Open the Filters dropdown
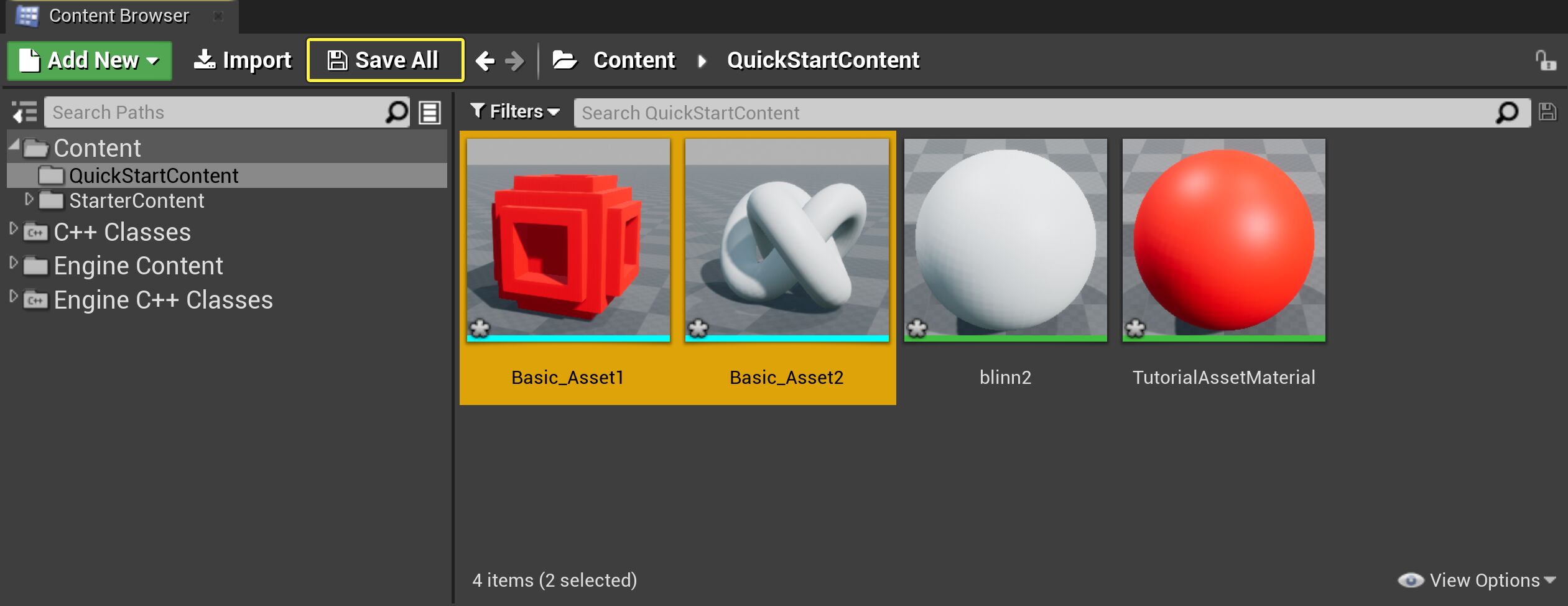 [514, 111]
